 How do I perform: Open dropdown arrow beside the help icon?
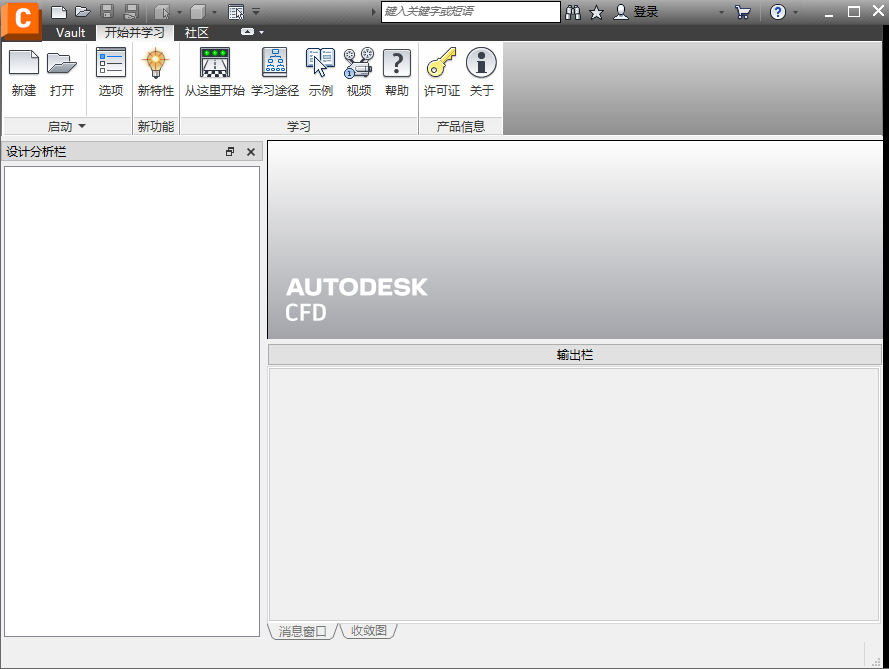point(795,12)
